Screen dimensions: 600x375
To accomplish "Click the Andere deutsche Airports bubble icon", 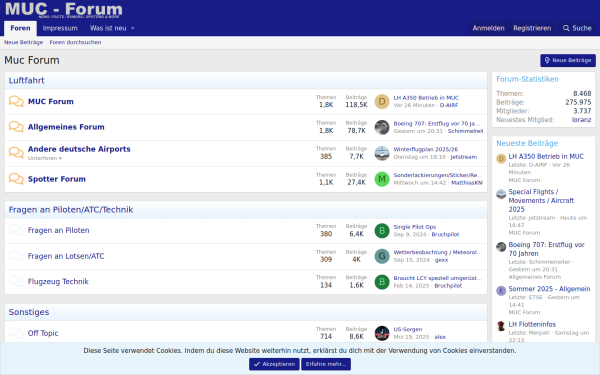I will coord(16,153).
